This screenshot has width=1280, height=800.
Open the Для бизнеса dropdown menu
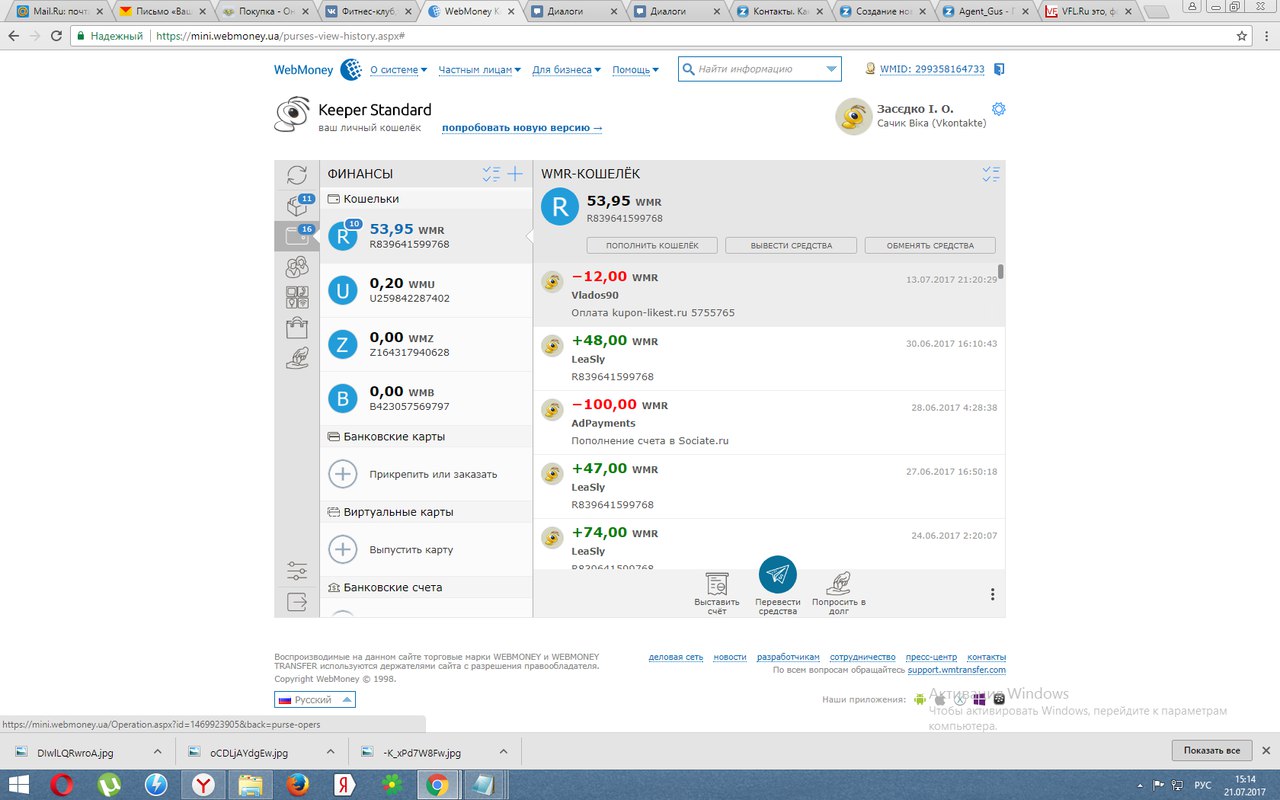pos(566,70)
